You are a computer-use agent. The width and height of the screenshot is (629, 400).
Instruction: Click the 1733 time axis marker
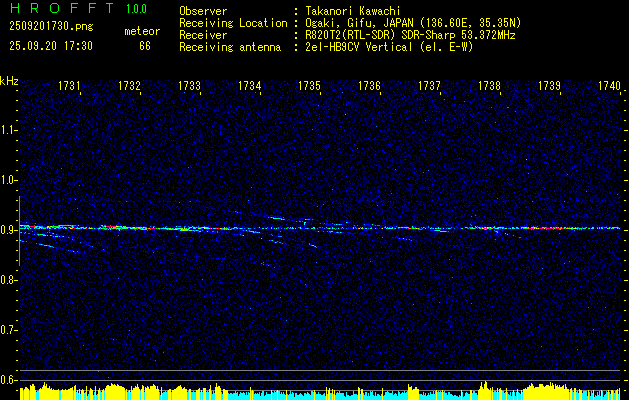point(189,85)
